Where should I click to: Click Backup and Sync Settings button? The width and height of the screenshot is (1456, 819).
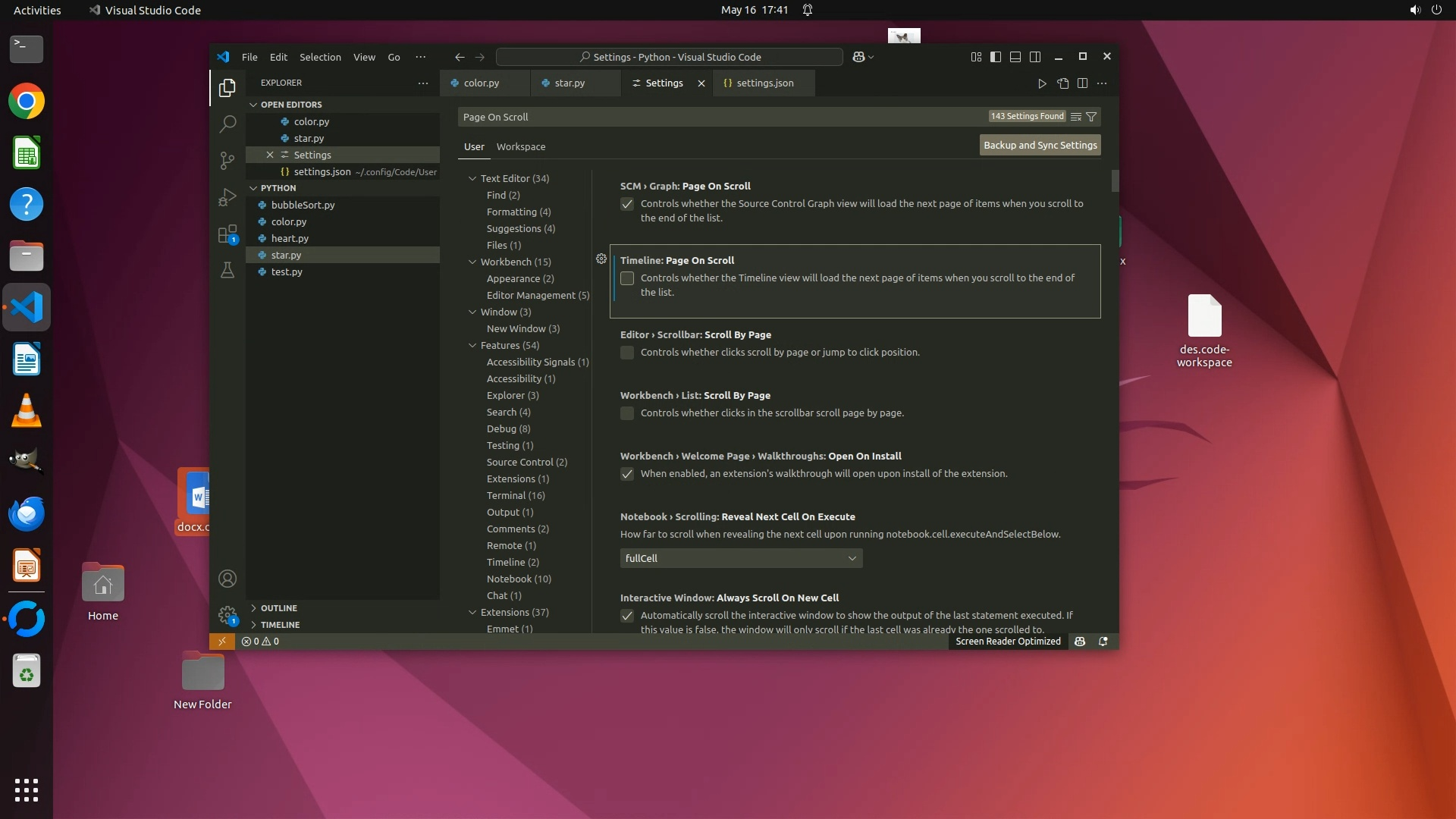(1040, 146)
